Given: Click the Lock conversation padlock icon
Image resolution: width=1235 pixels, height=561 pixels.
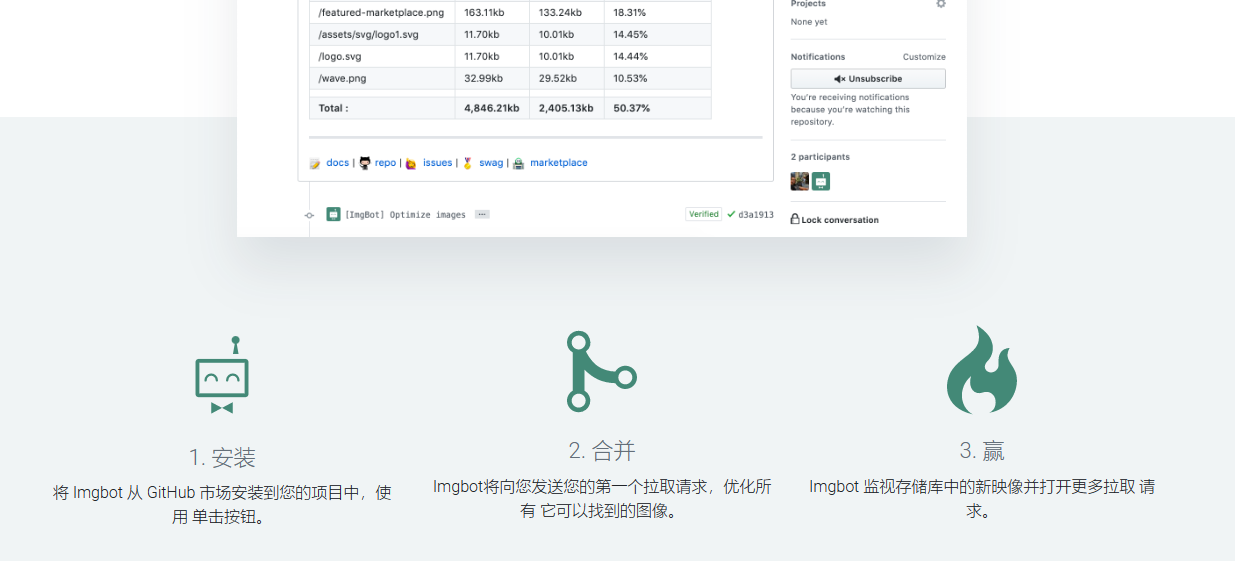Looking at the screenshot, I should pyautogui.click(x=795, y=219).
